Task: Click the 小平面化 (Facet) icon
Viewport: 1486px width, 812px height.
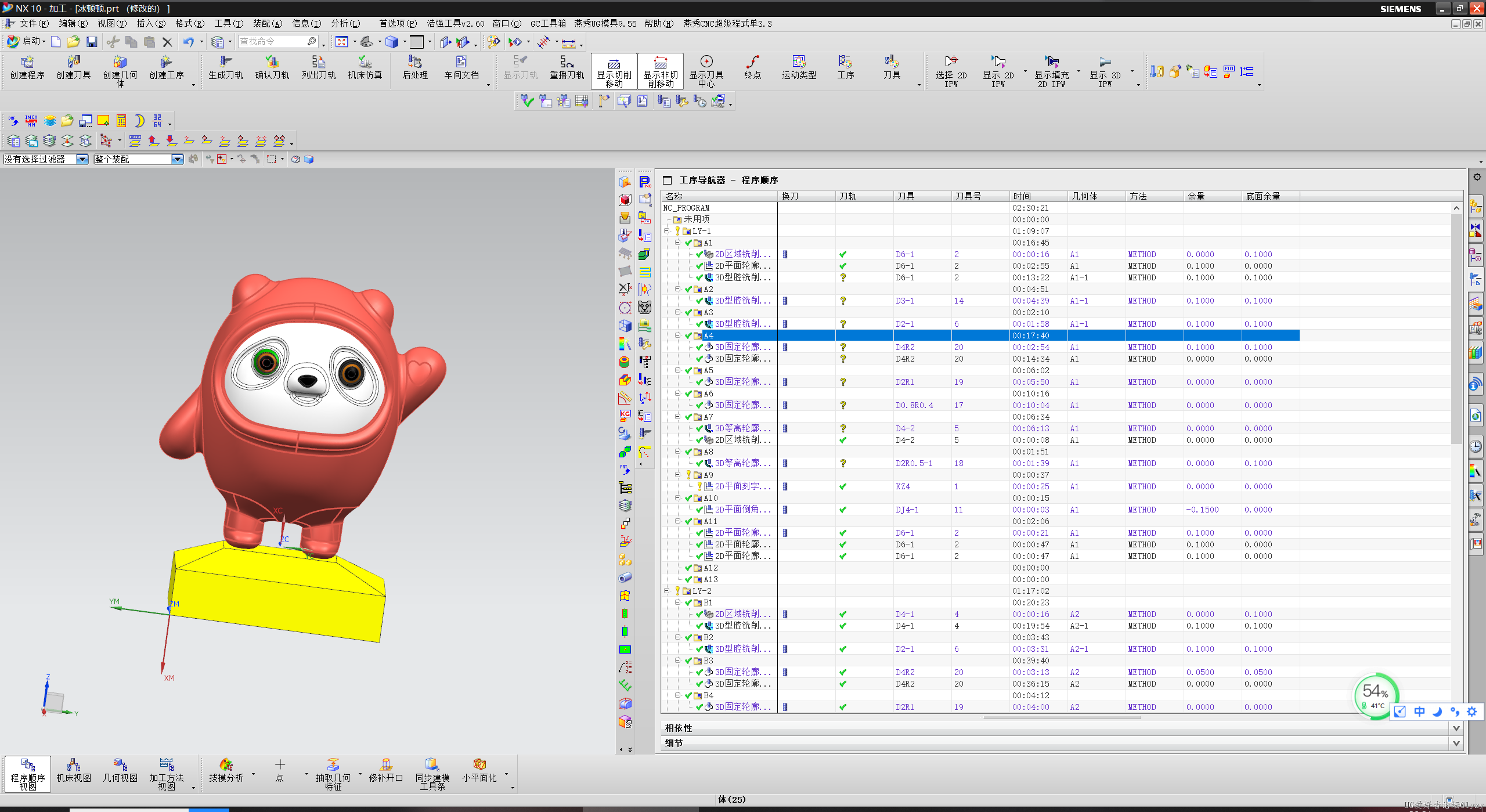Action: click(x=479, y=772)
